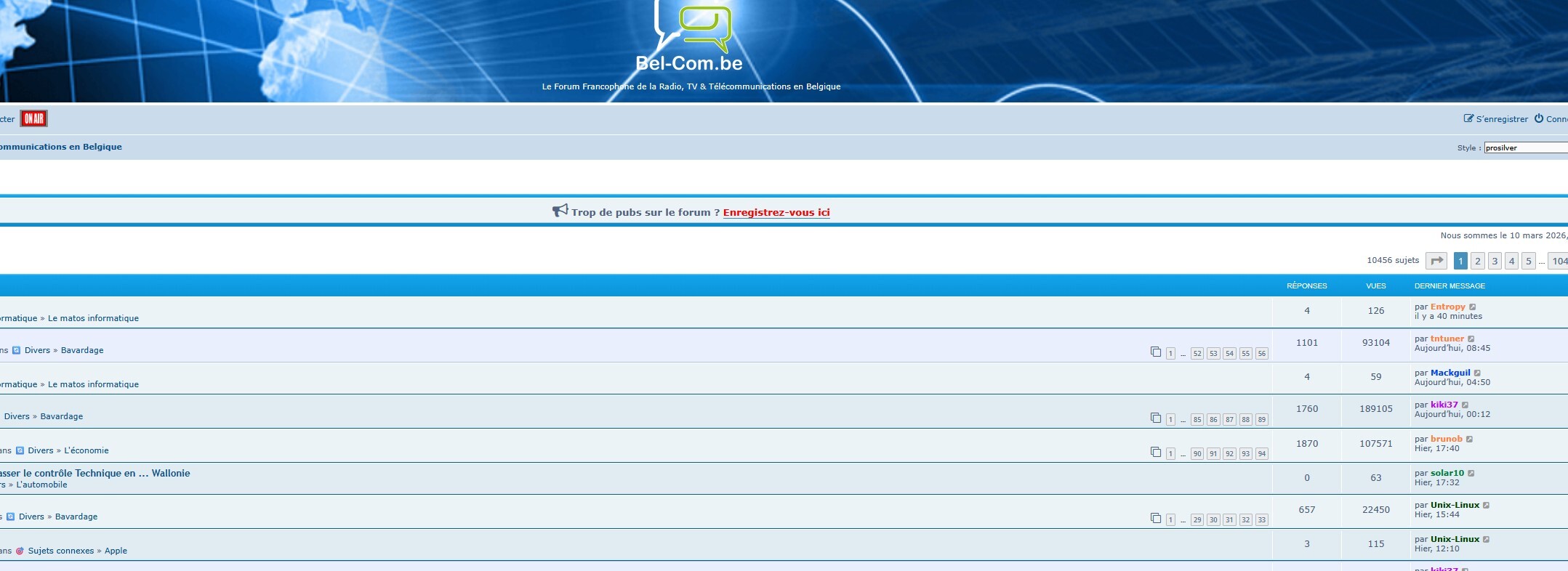Image resolution: width=1568 pixels, height=571 pixels.
Task: Click the multi-page icon before pages 90-94
Action: pyautogui.click(x=1156, y=453)
